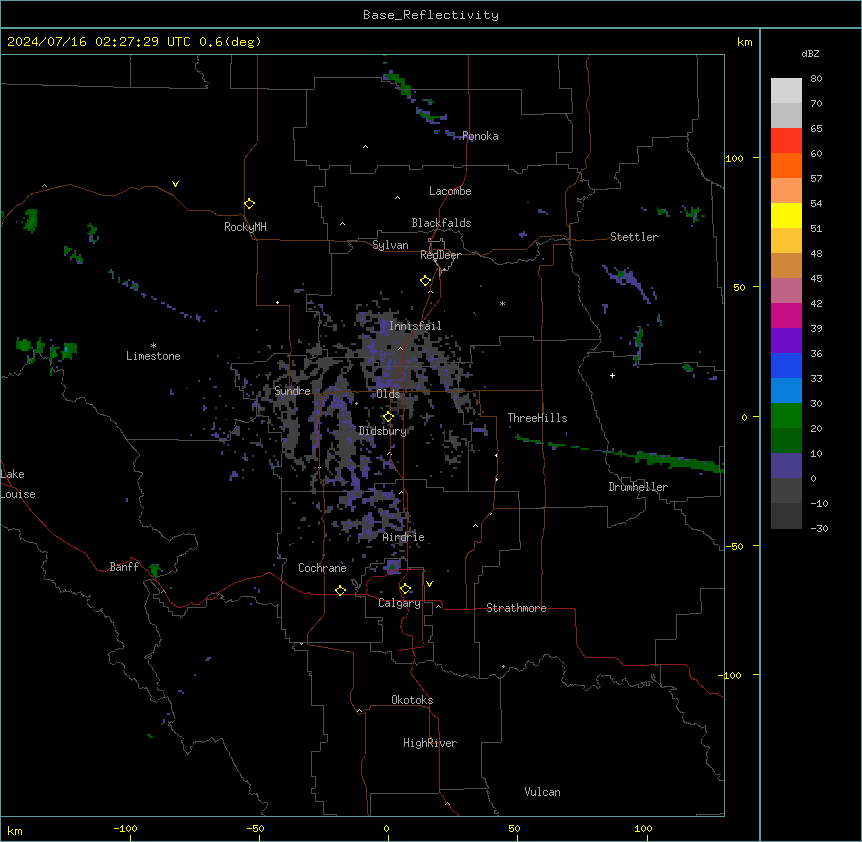
Task: Click the horizontal axis -100 tick label
Action: pos(125,829)
